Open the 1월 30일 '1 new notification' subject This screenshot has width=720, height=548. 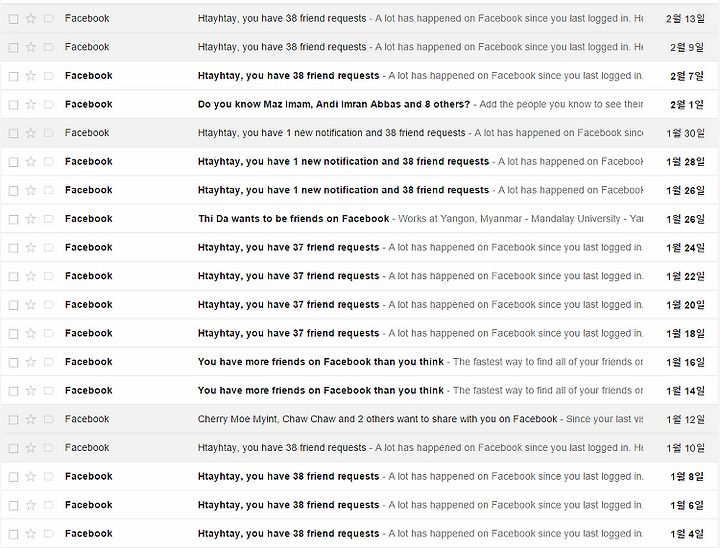(x=332, y=133)
